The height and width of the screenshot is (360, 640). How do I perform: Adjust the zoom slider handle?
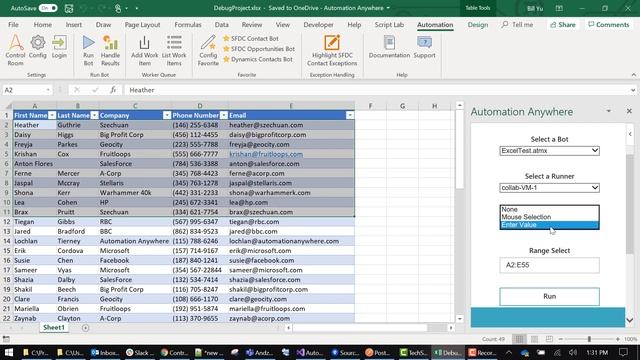pos(589,339)
